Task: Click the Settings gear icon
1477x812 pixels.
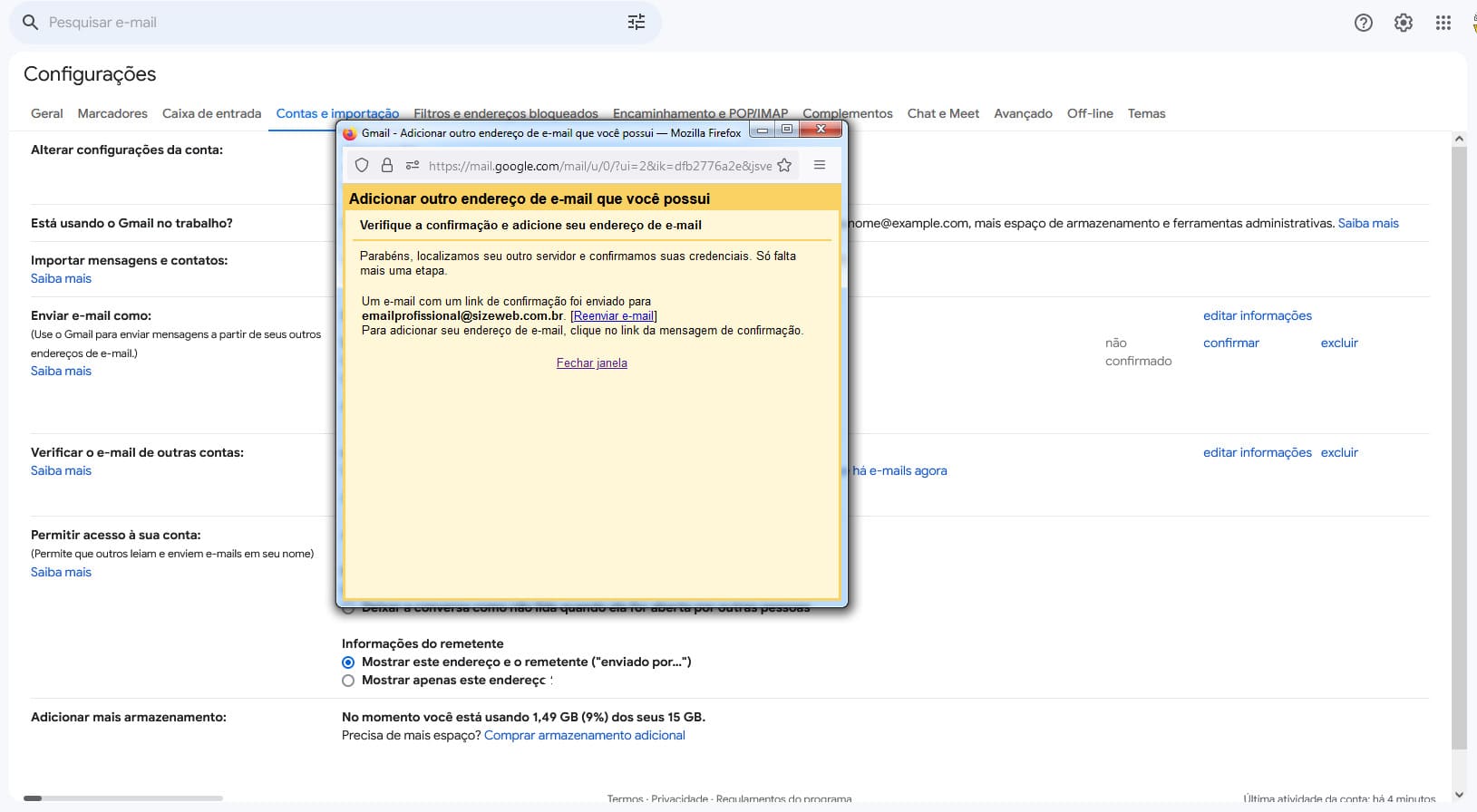Action: pos(1403,23)
